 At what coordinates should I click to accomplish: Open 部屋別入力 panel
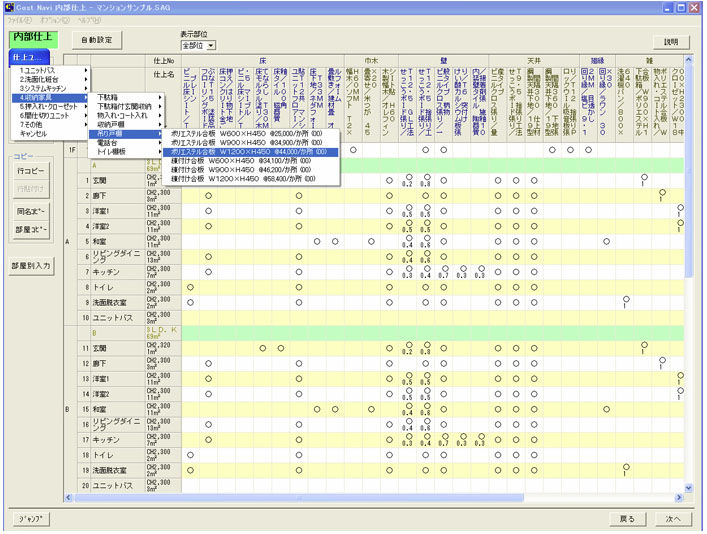click(x=32, y=267)
